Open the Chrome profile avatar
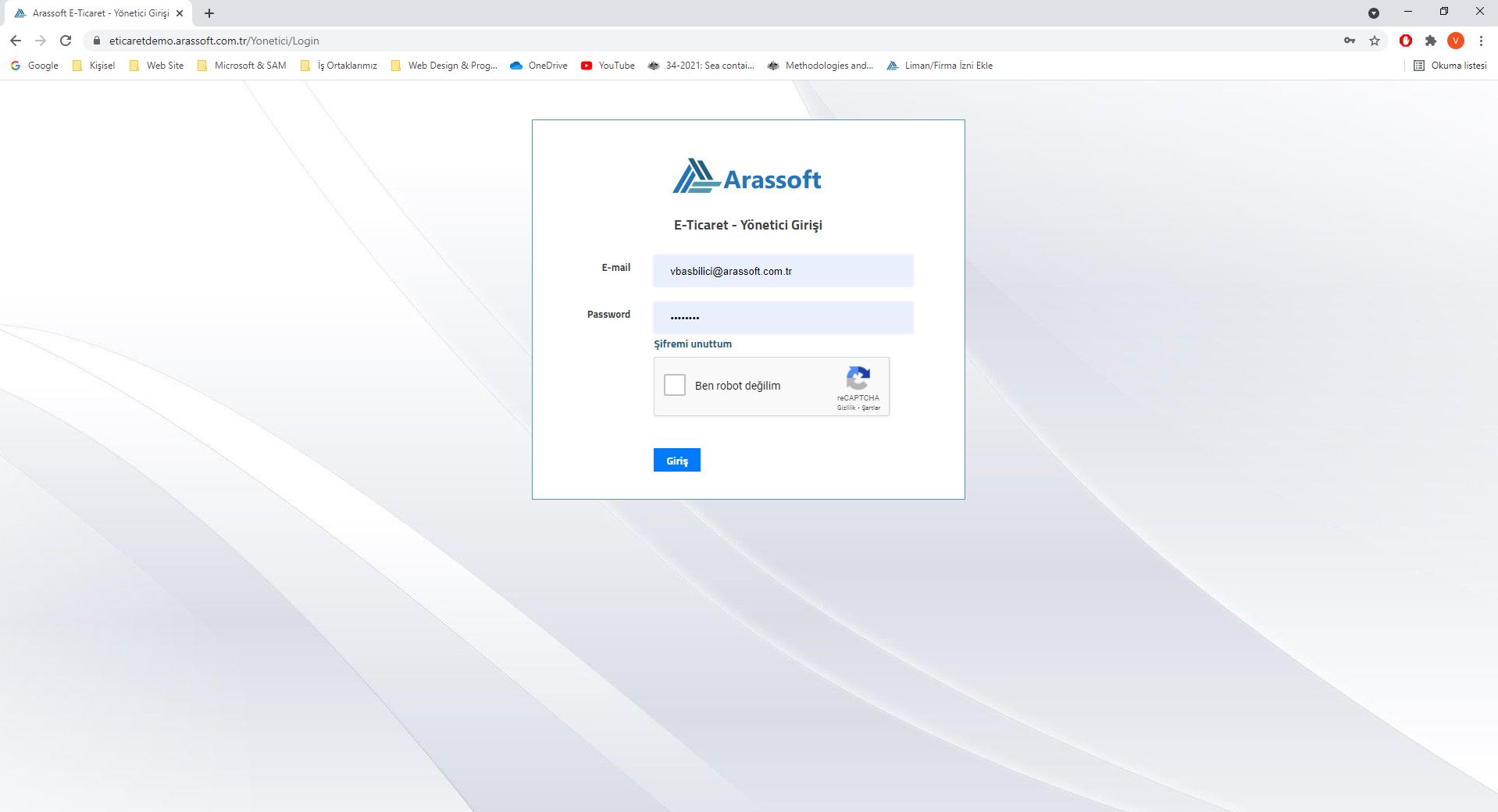Screen dimensions: 1498x812 (1456, 41)
